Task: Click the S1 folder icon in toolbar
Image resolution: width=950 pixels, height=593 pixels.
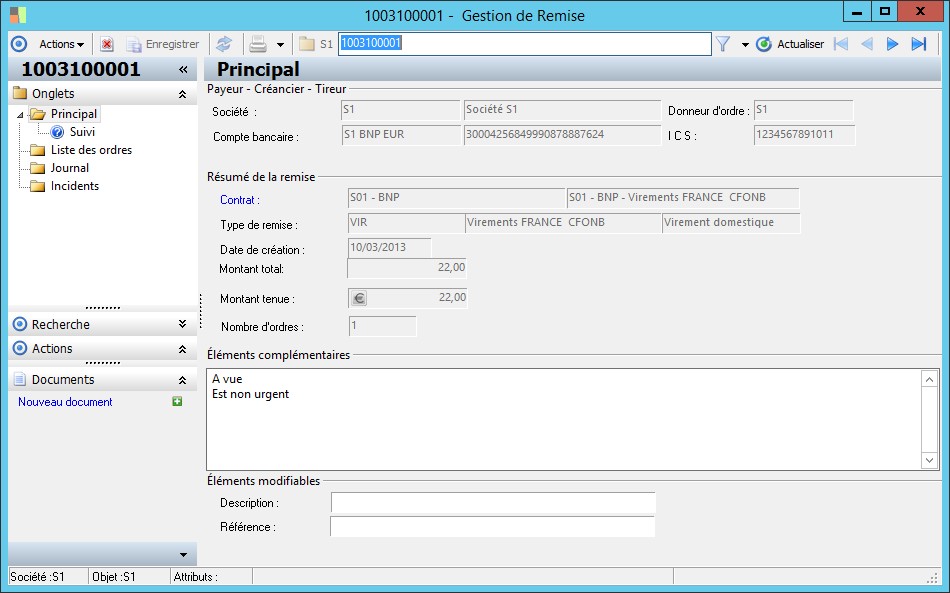Action: [x=307, y=44]
